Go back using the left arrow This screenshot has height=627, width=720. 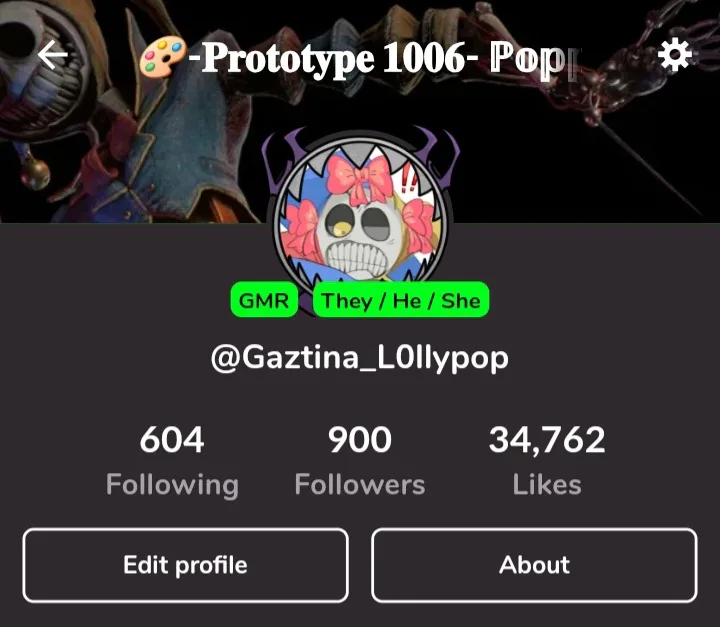tap(53, 55)
